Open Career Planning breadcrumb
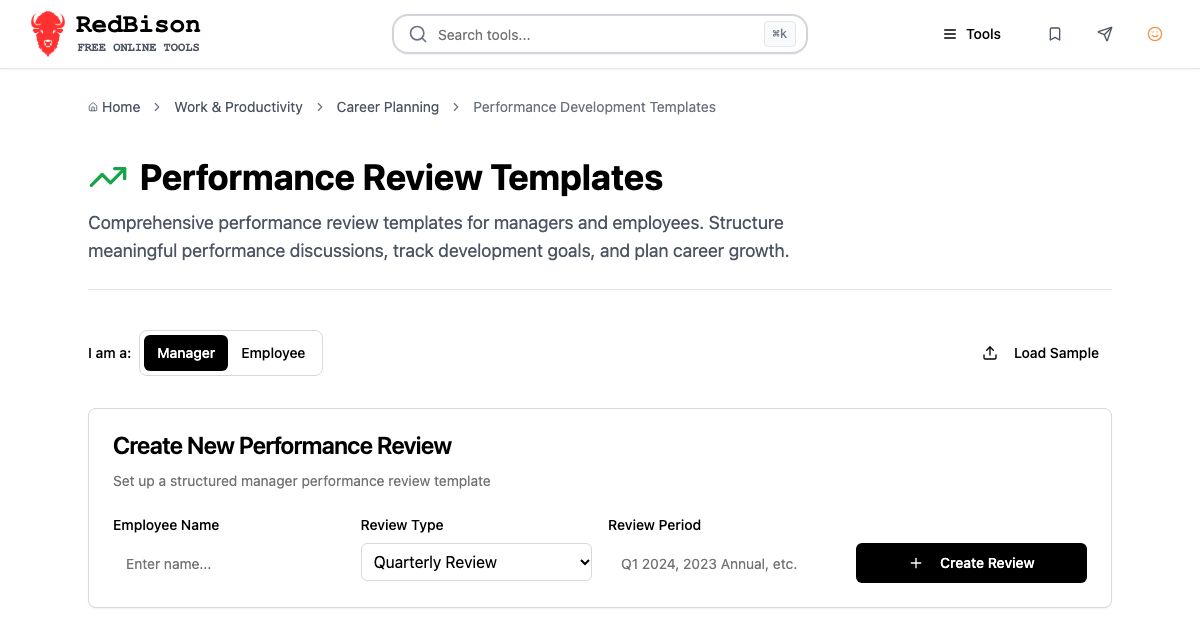This screenshot has width=1200, height=630. point(388,107)
